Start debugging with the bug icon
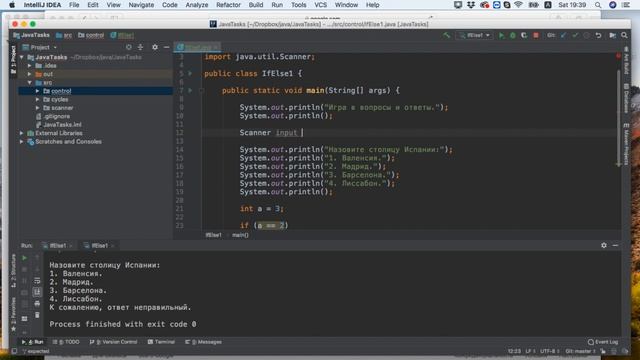 [513, 36]
